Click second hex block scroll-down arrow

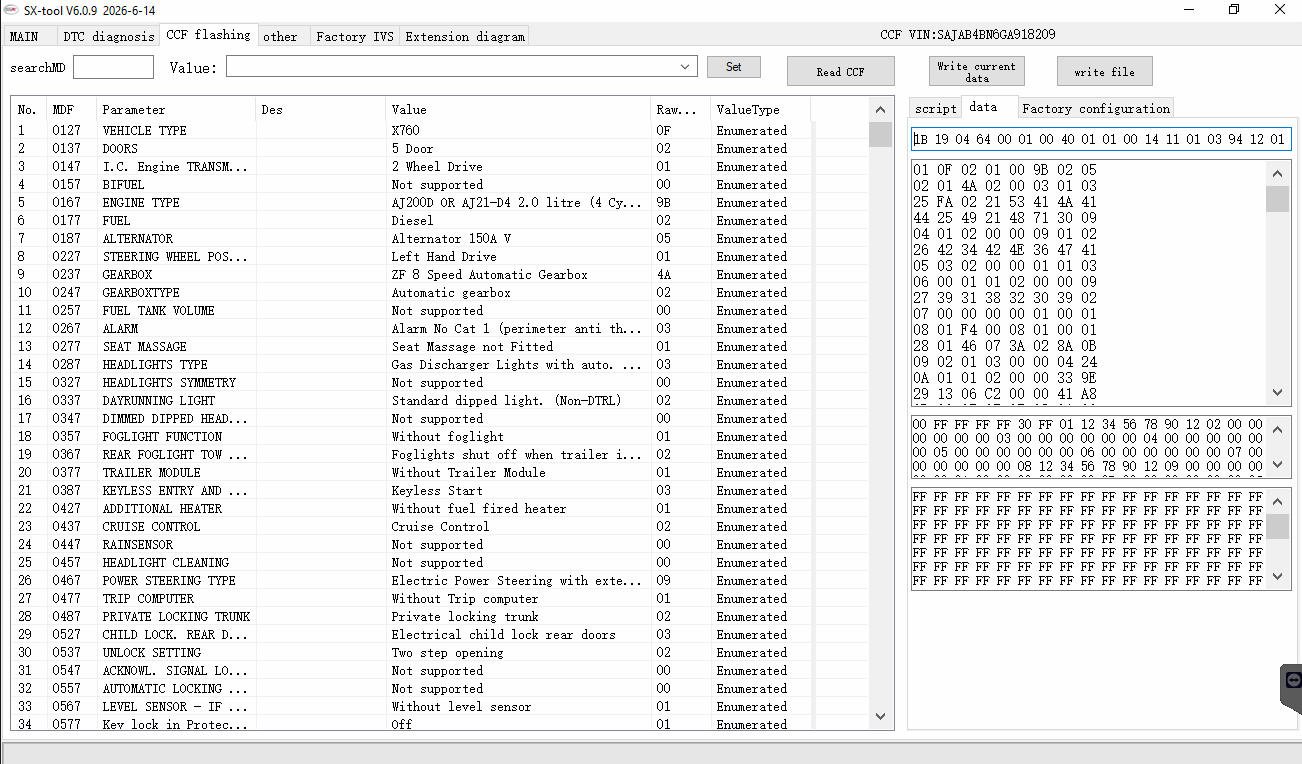click(x=1278, y=464)
